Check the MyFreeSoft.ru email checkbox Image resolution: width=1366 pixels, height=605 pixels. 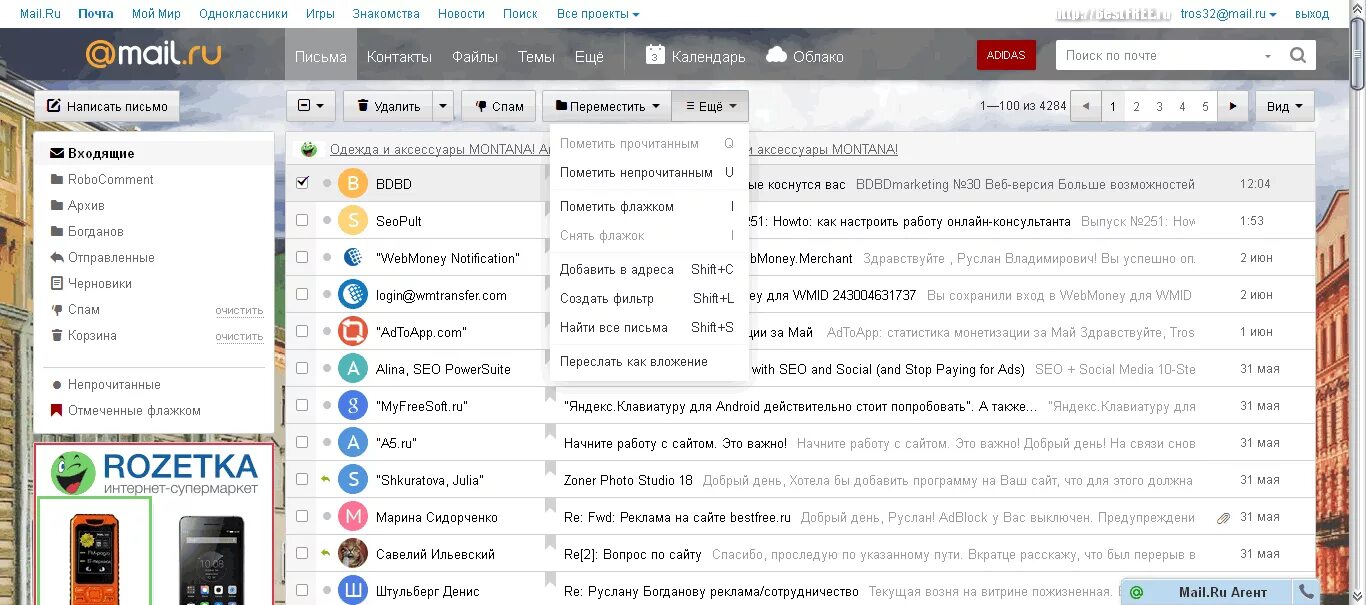coord(303,406)
